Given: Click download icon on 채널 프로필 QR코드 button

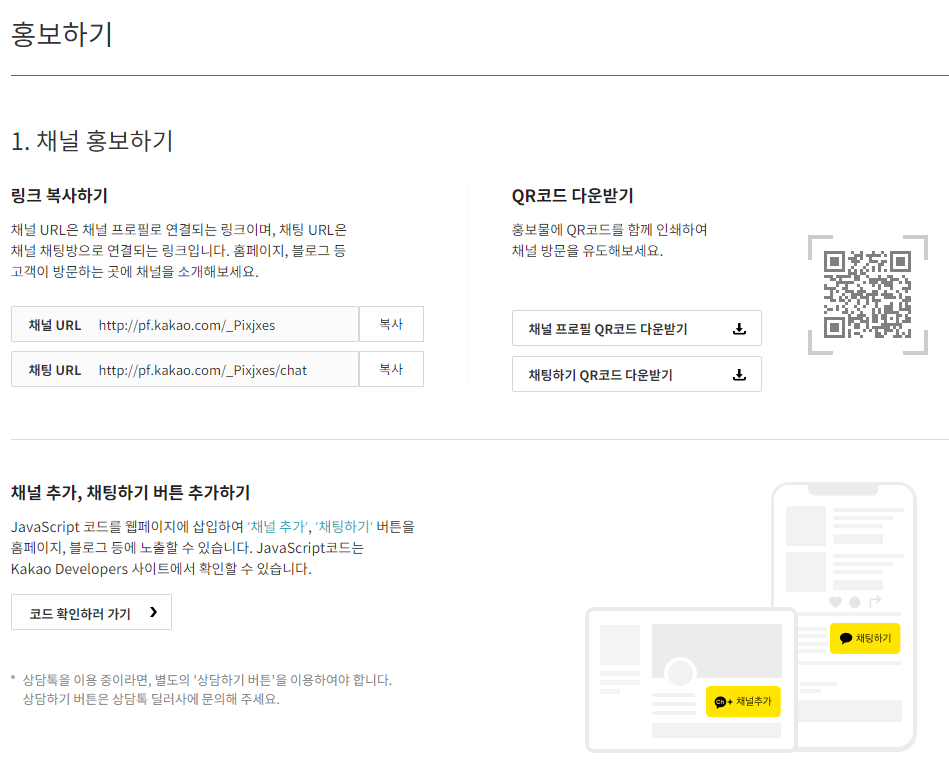Looking at the screenshot, I should pyautogui.click(x=739, y=329).
